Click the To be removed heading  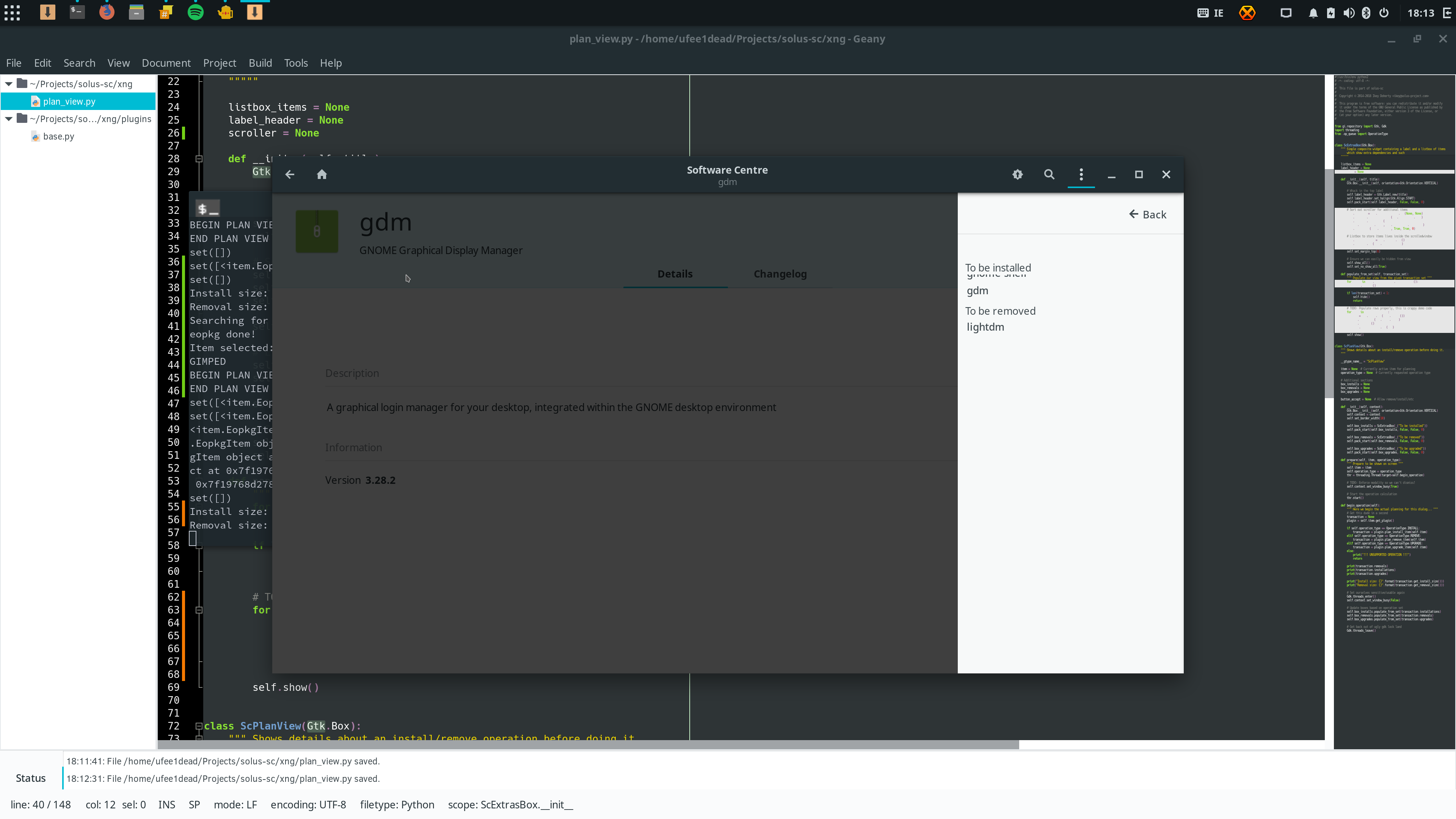coord(1000,311)
